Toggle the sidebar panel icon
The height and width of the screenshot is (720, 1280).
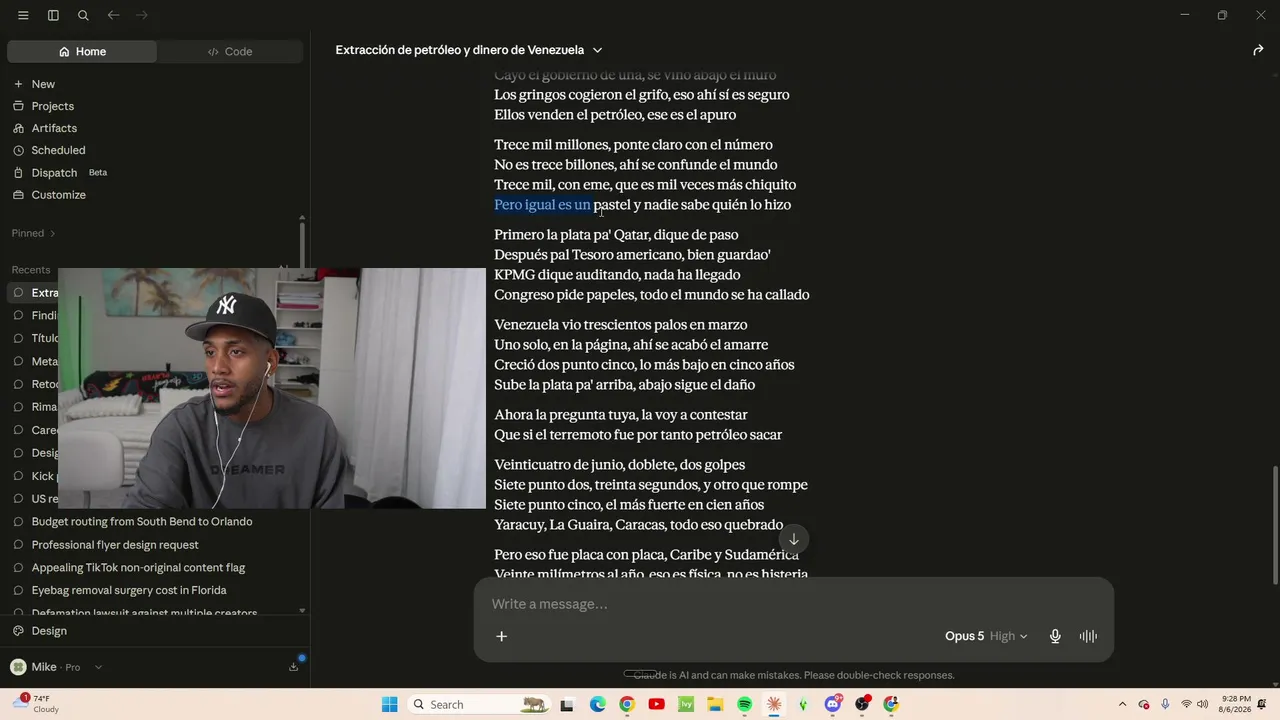tap(53, 15)
